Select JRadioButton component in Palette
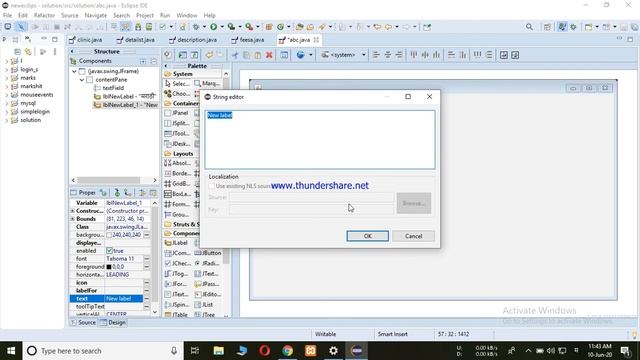 [x=208, y=263]
